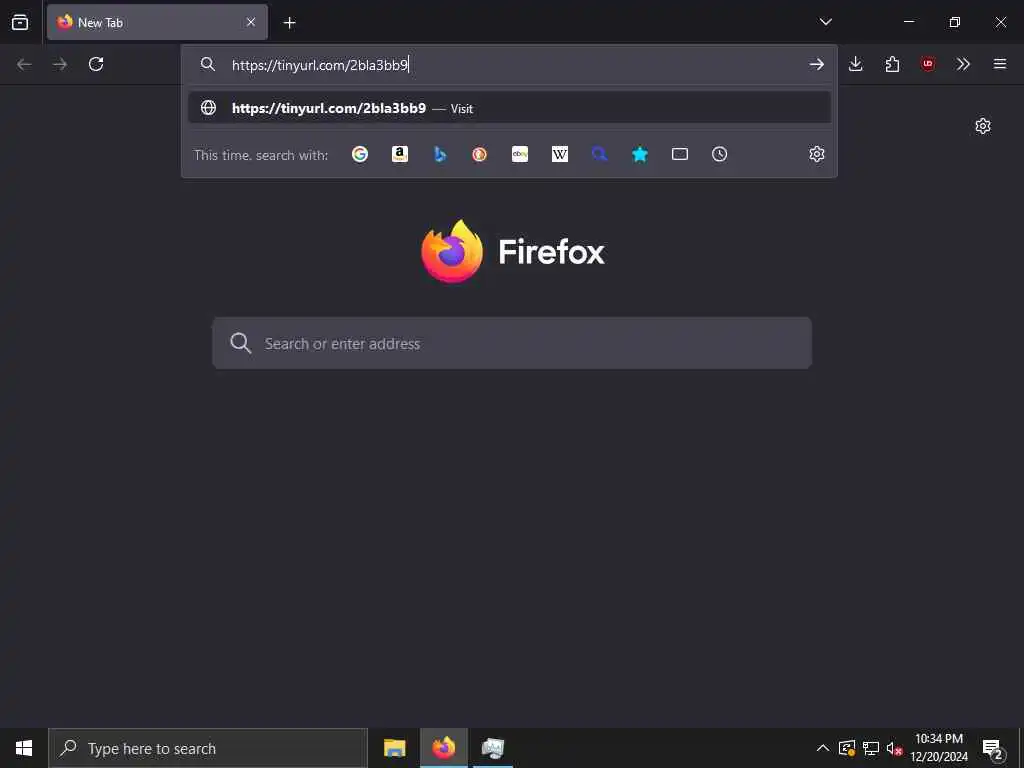1024x768 pixels.
Task: Click the Go arrow in address bar
Action: (816, 64)
